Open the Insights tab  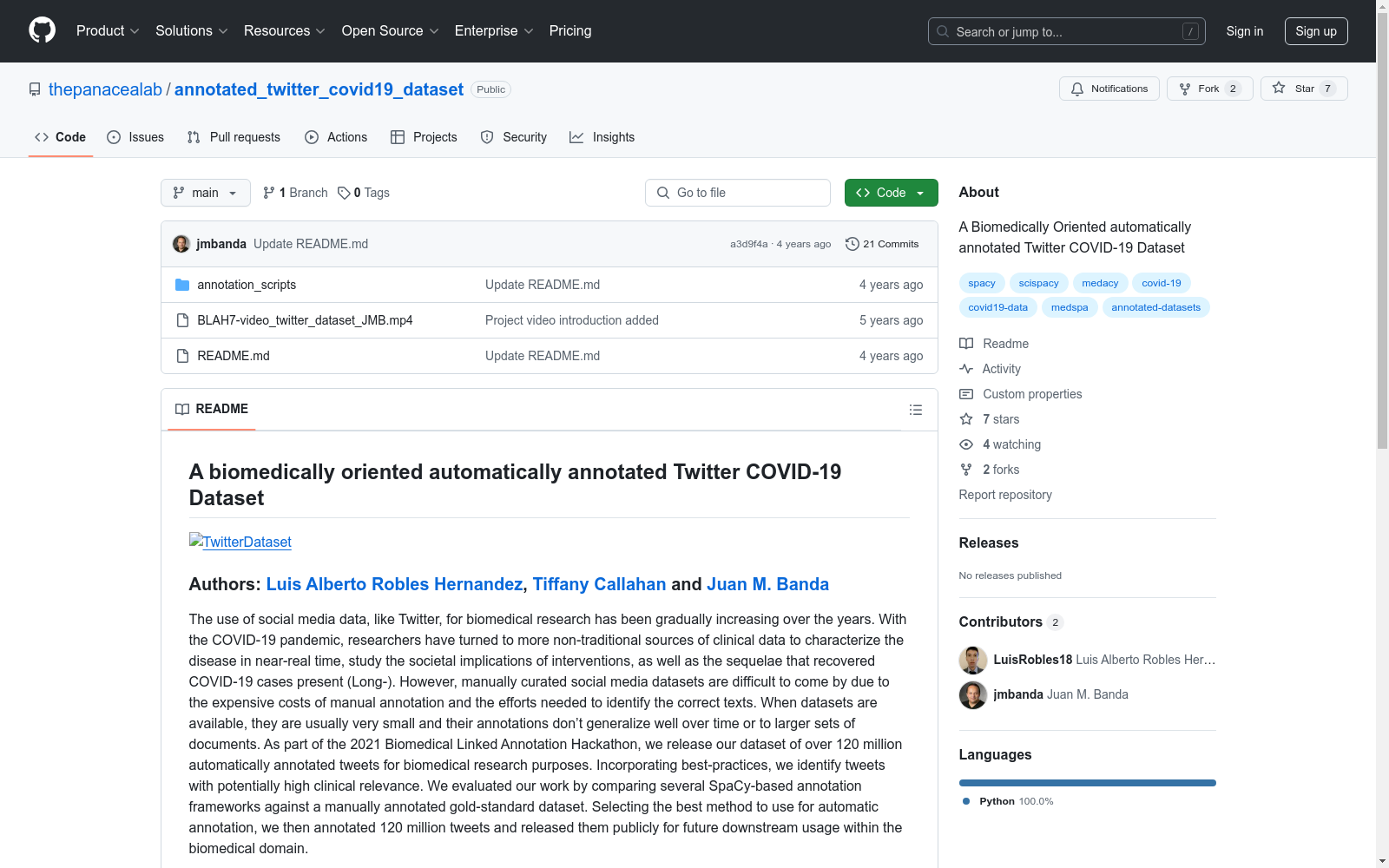tap(602, 137)
